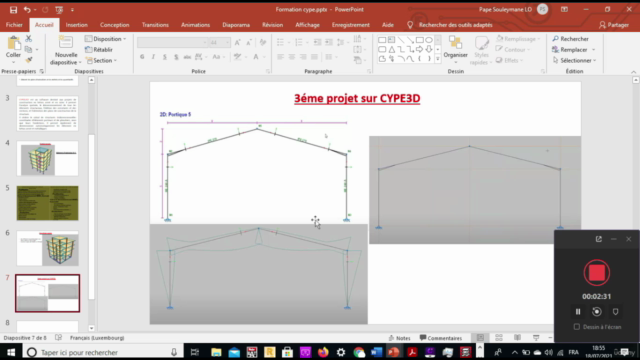Open the Sélectionner dropdown

(574, 60)
